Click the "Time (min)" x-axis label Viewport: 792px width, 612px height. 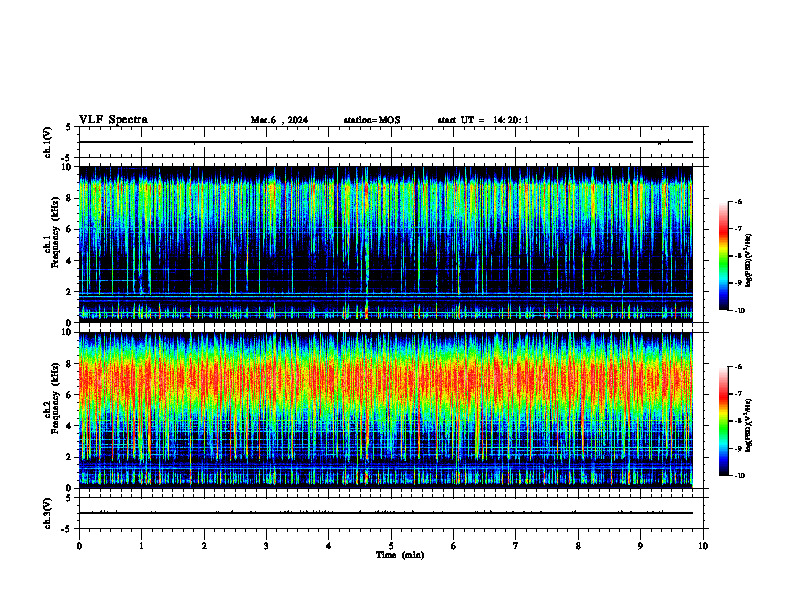coord(400,555)
